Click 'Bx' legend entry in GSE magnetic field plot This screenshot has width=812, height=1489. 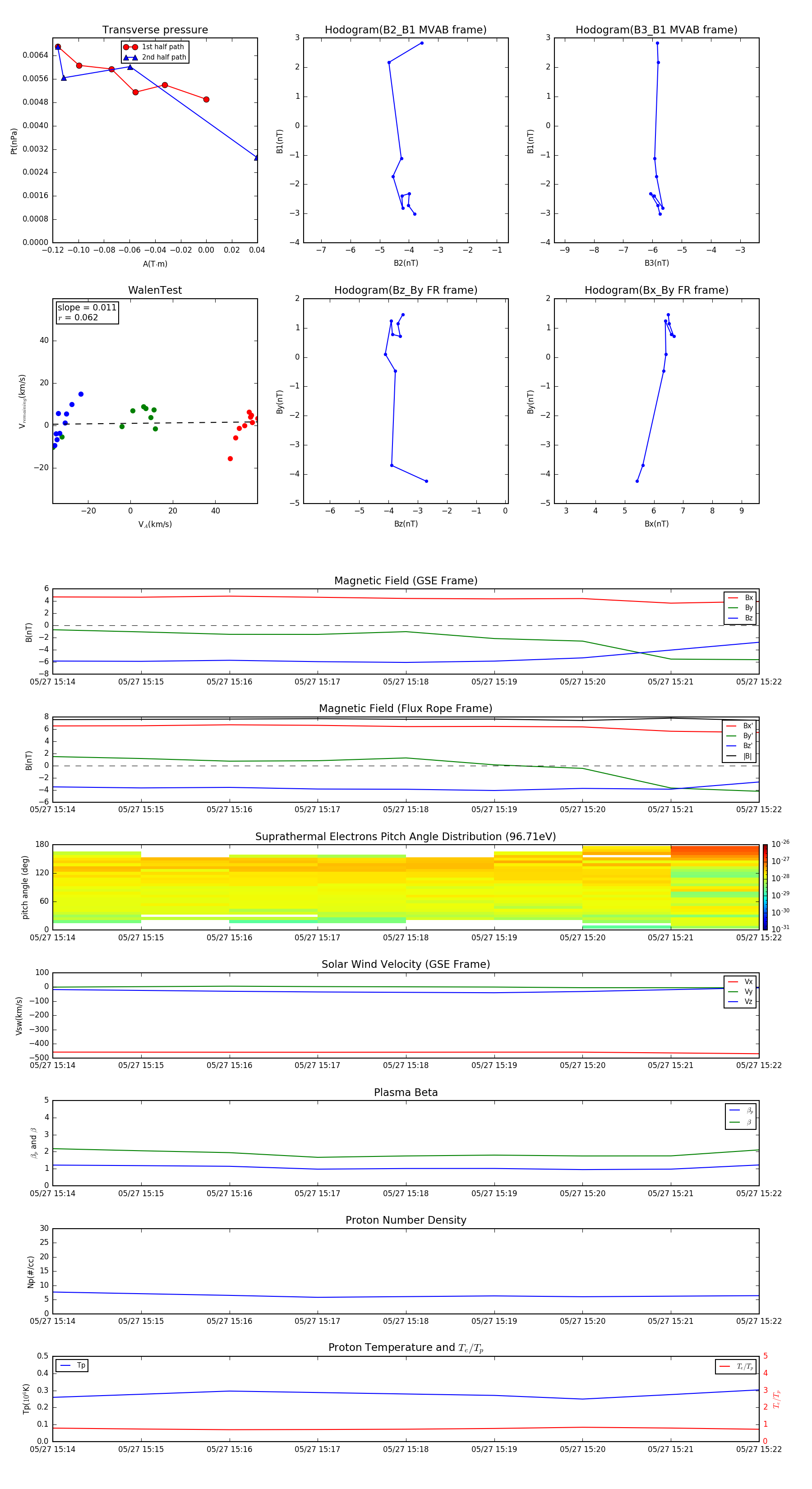coord(740,598)
